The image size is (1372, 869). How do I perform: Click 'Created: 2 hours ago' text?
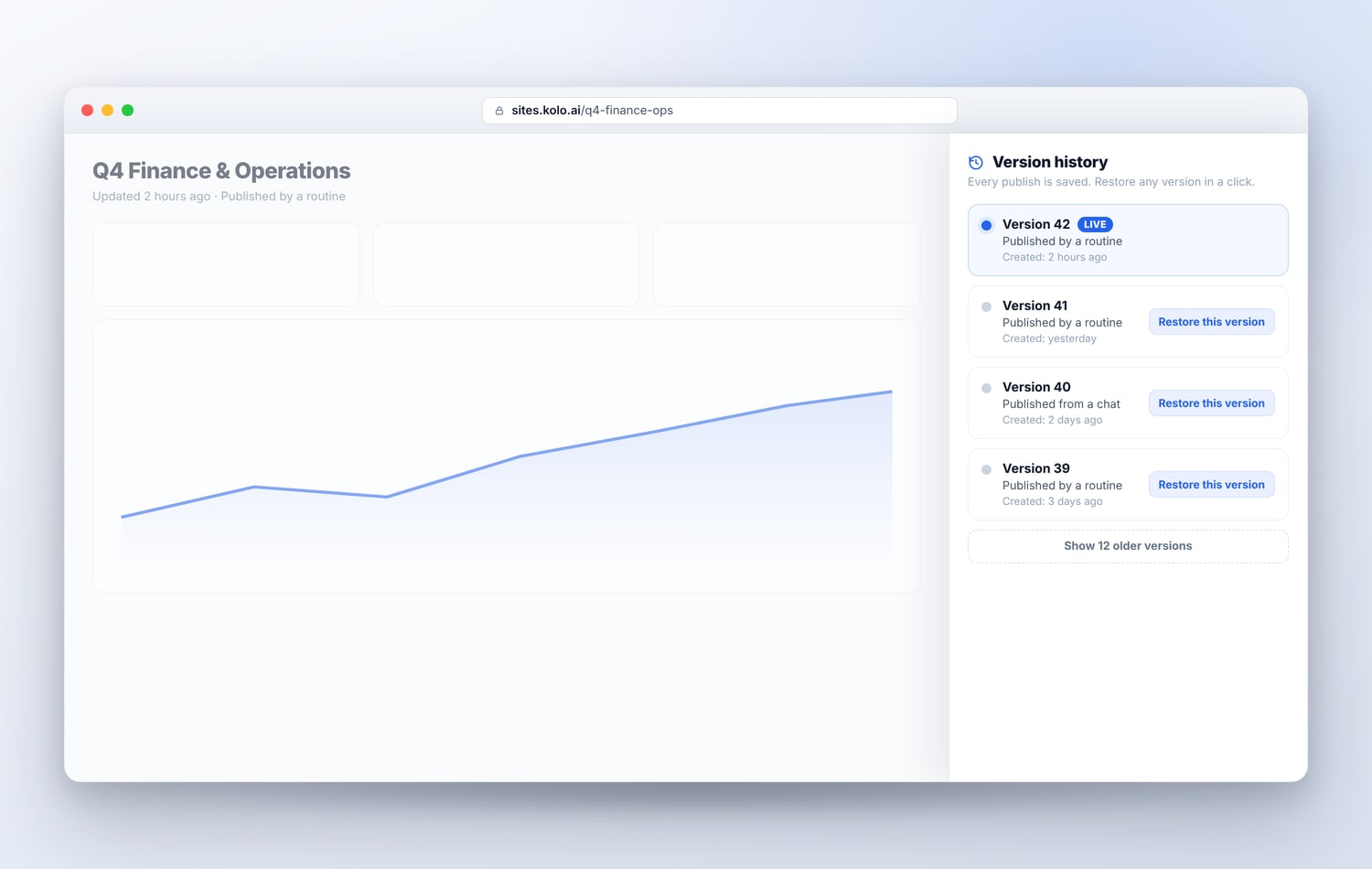point(1055,257)
